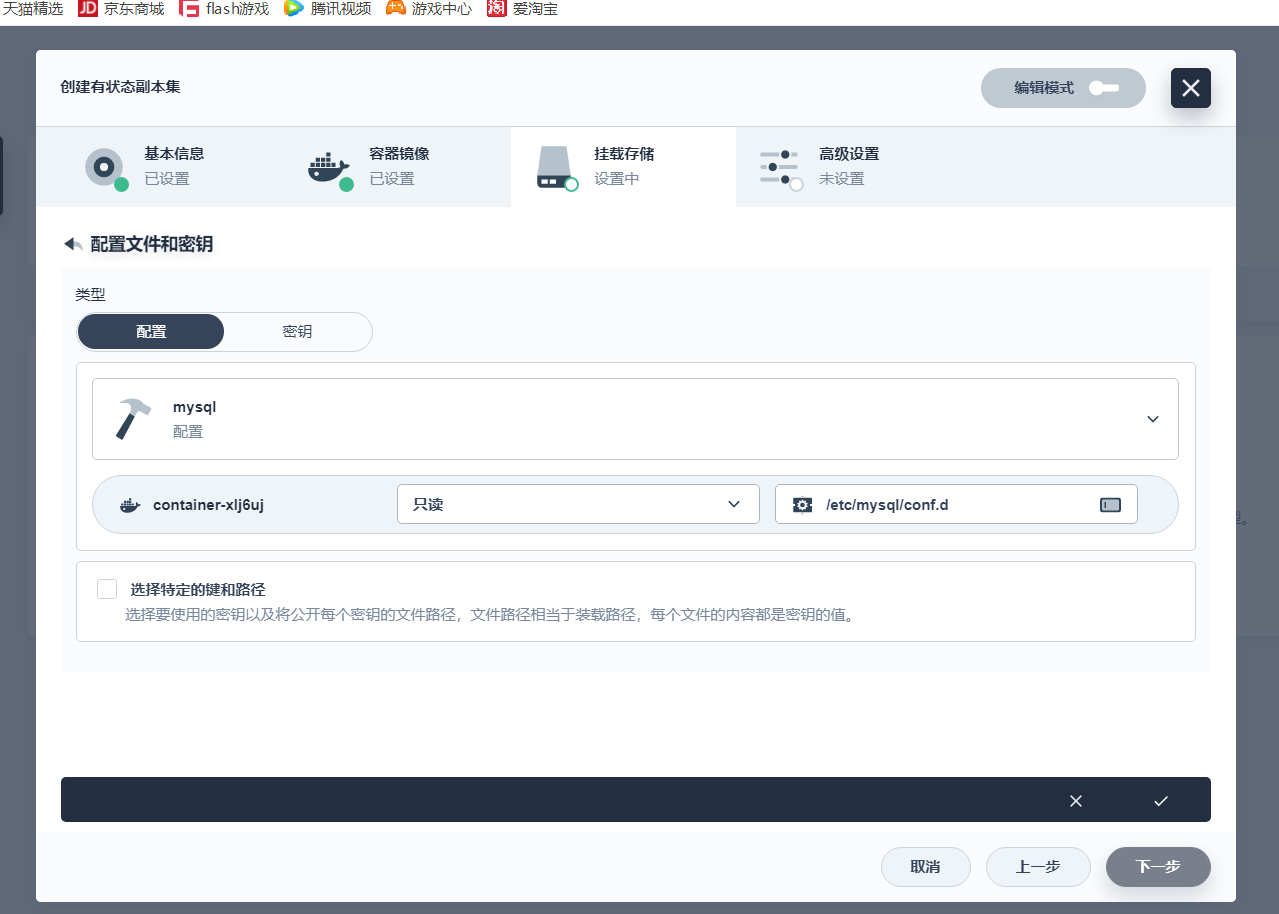Toggle the 编辑模式 switch
The image size is (1279, 914).
pos(1103,88)
